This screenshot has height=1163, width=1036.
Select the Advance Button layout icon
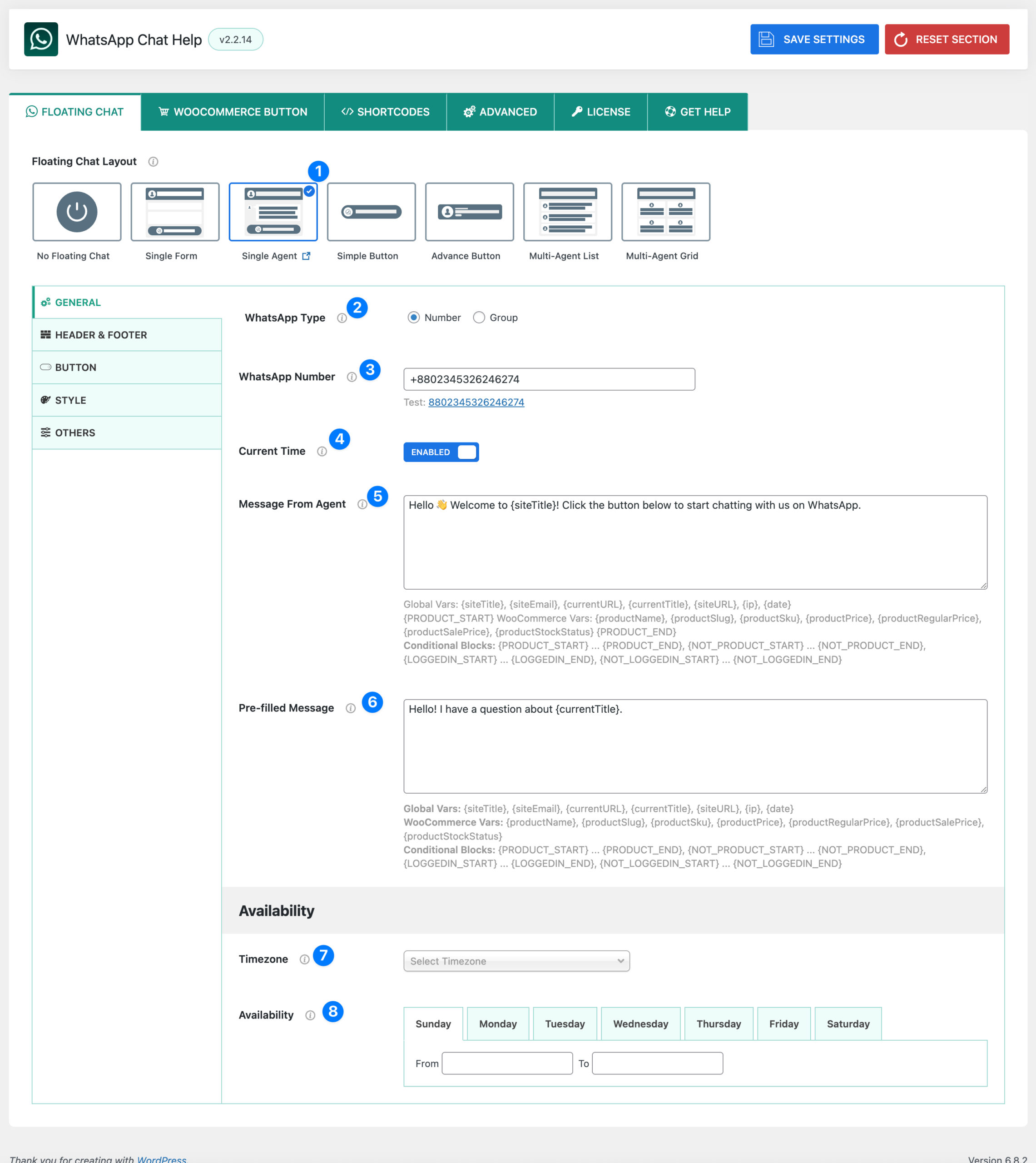pyautogui.click(x=469, y=212)
